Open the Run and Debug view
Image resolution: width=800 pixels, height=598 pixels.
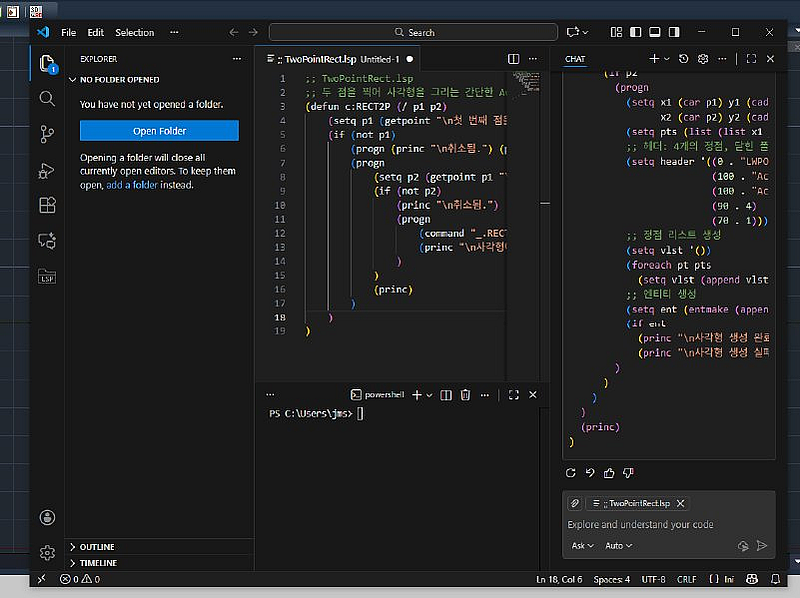pyautogui.click(x=47, y=169)
